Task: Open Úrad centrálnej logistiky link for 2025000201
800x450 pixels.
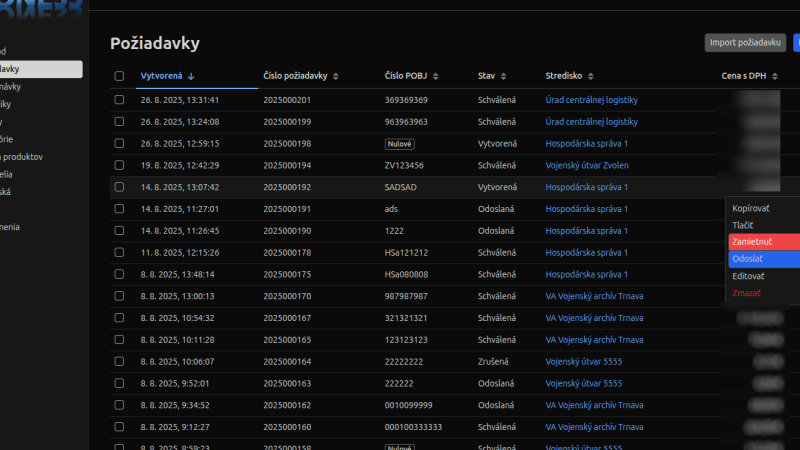Action: tap(591, 100)
